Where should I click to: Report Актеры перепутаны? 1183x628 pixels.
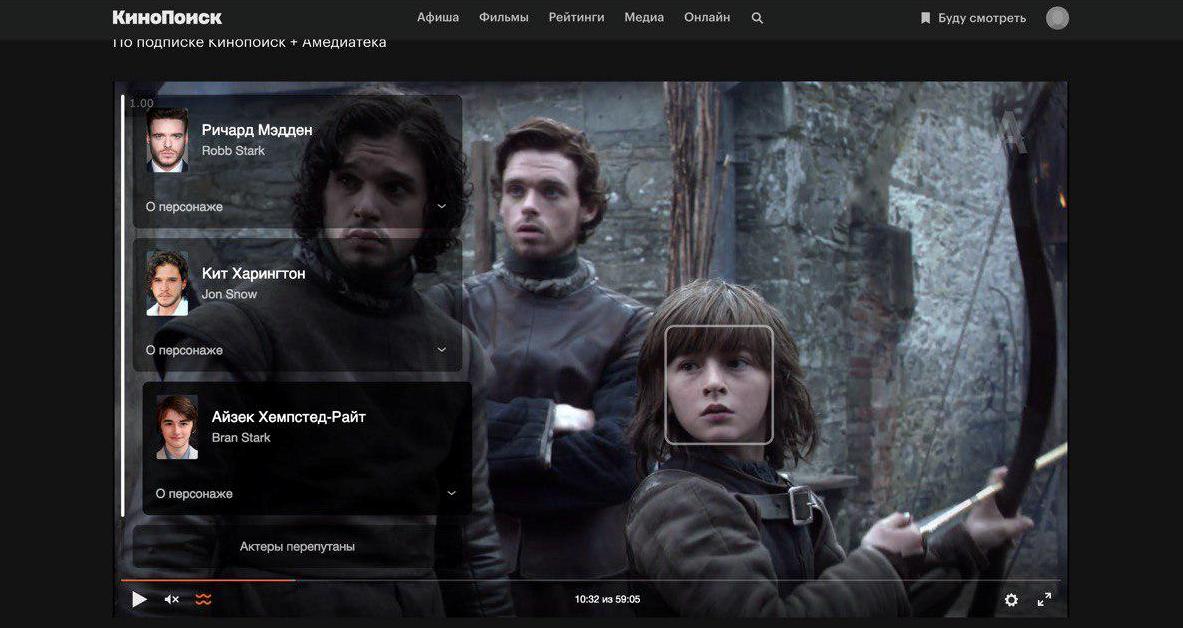[x=297, y=546]
